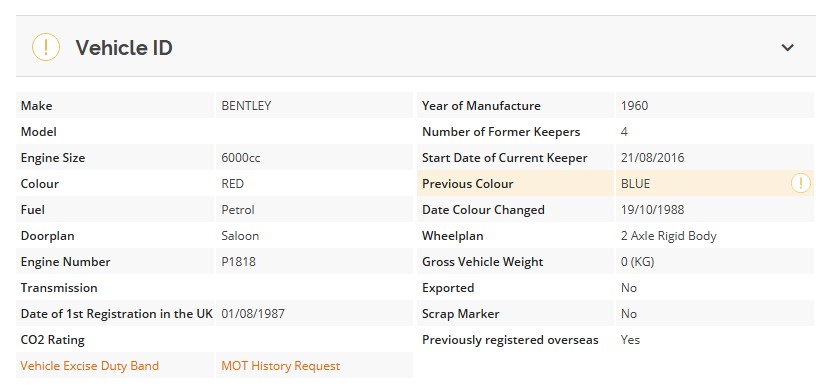Click the Number of Former Keepers label

501,132
